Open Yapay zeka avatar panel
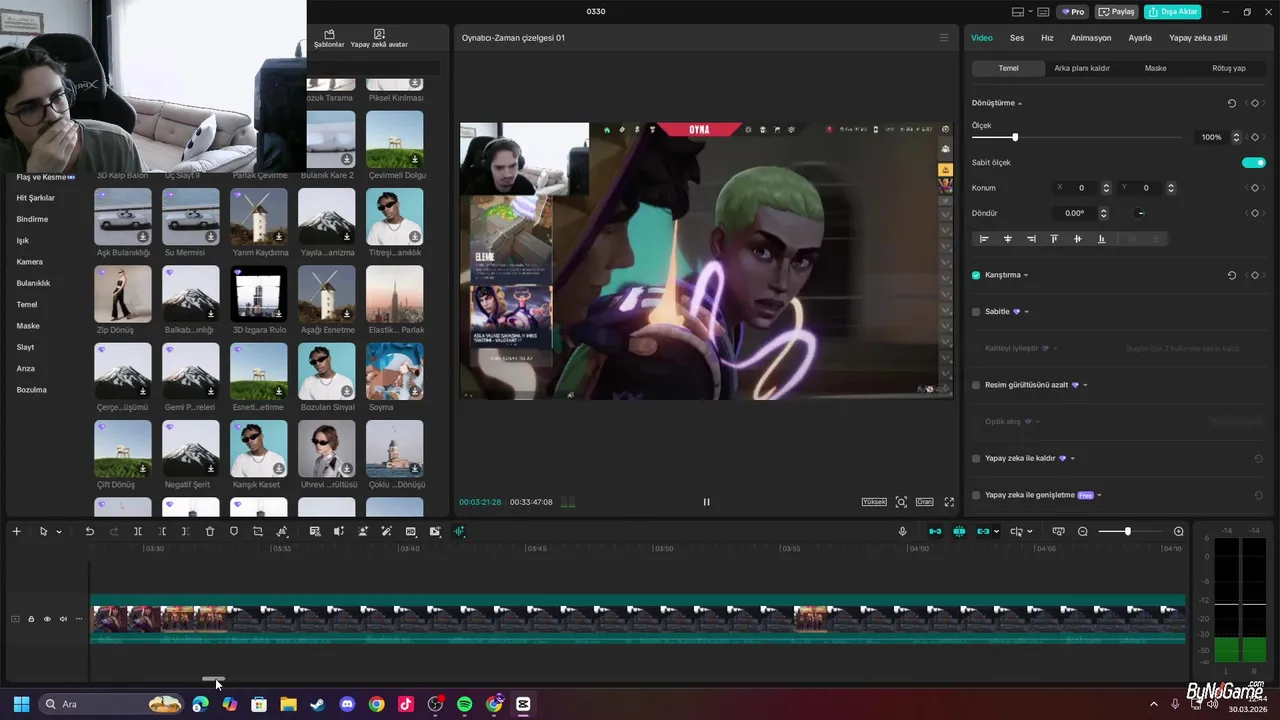The height and width of the screenshot is (720, 1280). click(379, 39)
